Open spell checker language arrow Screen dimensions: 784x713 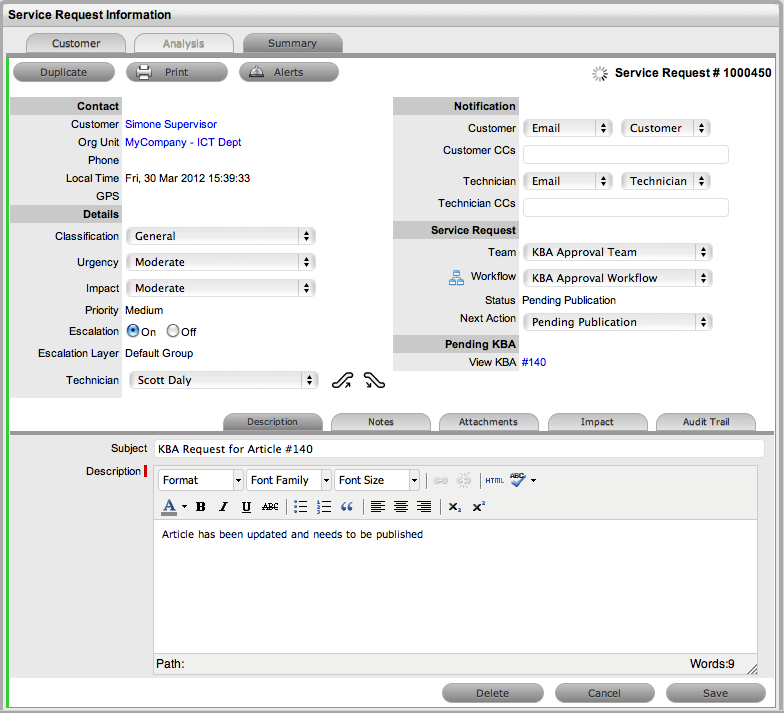coord(534,480)
